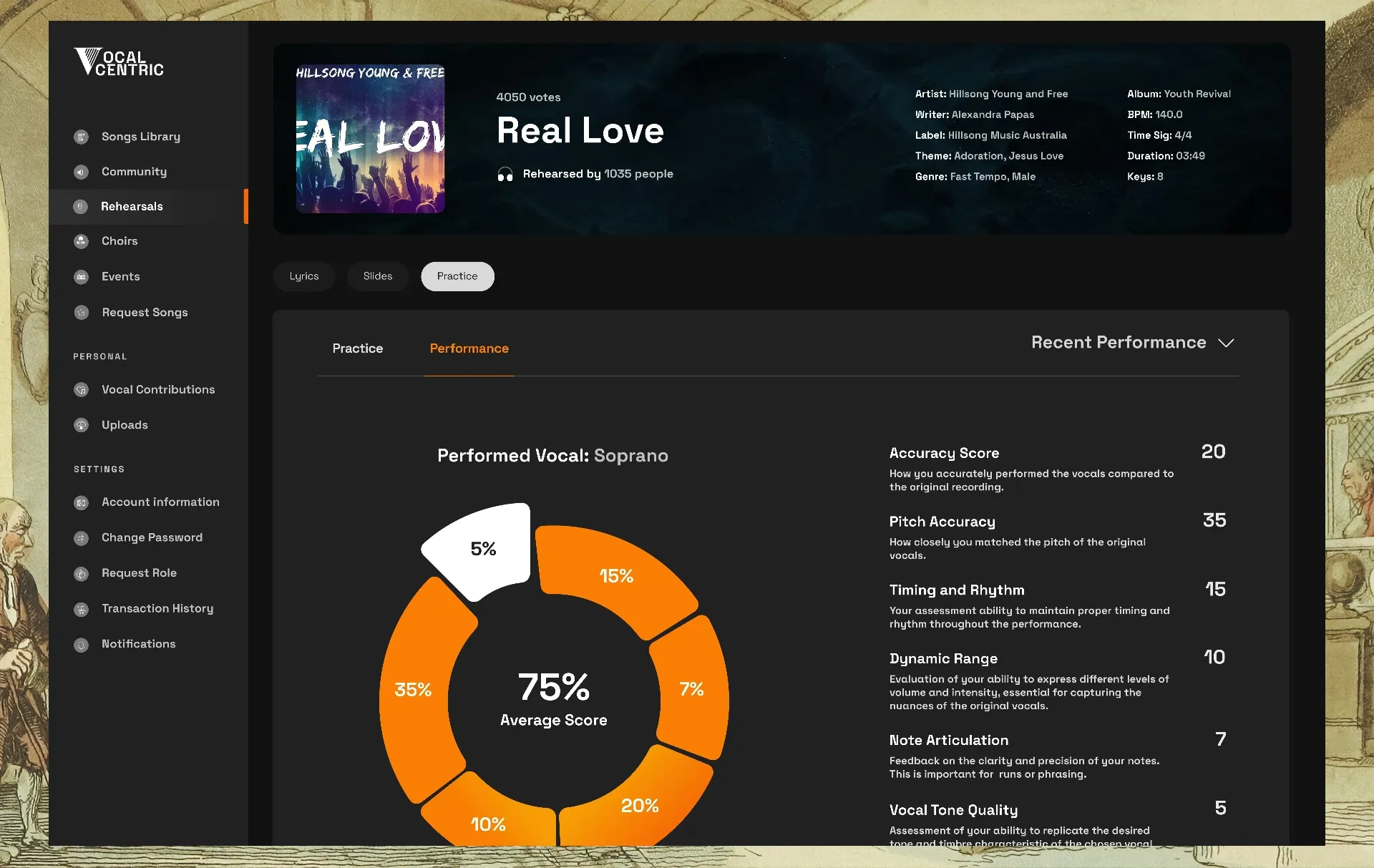The image size is (1374, 868).
Task: Click the Transaction History icon
Action: coord(82,609)
